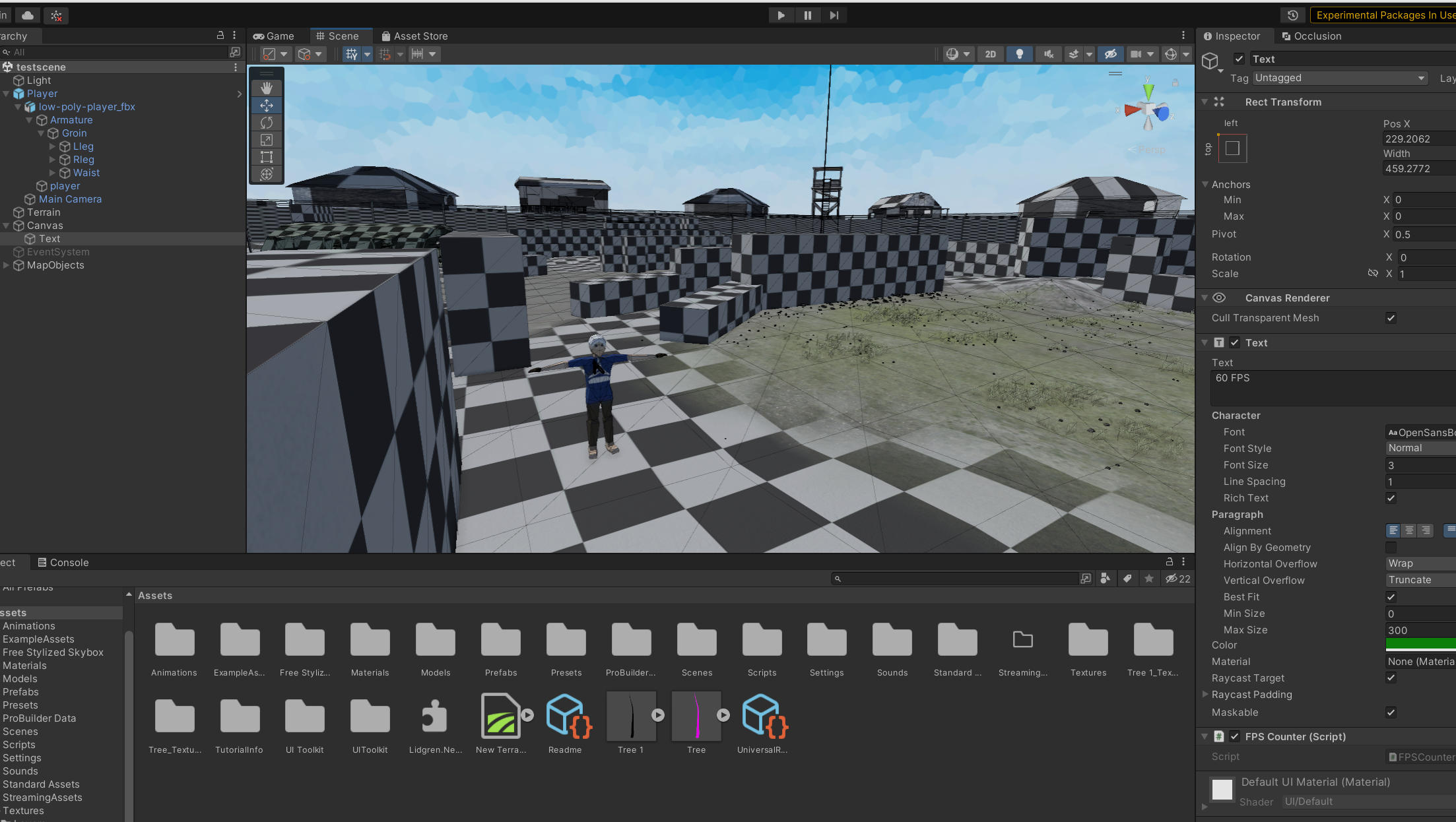
Task: Open the cloud services icon
Action: [28, 15]
